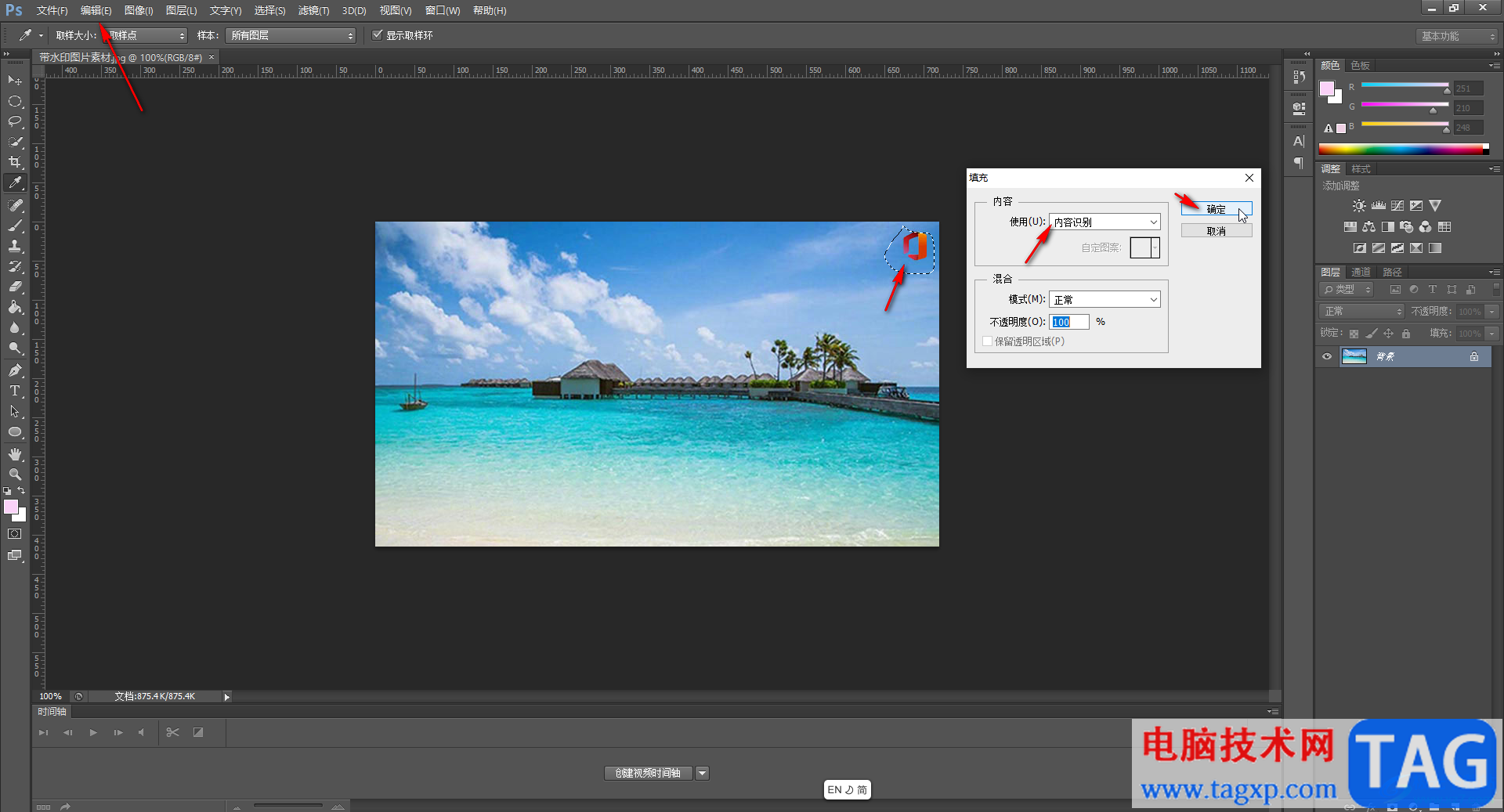The image size is (1504, 812).
Task: Select the Zoom tool in toolbar
Action: tap(15, 475)
